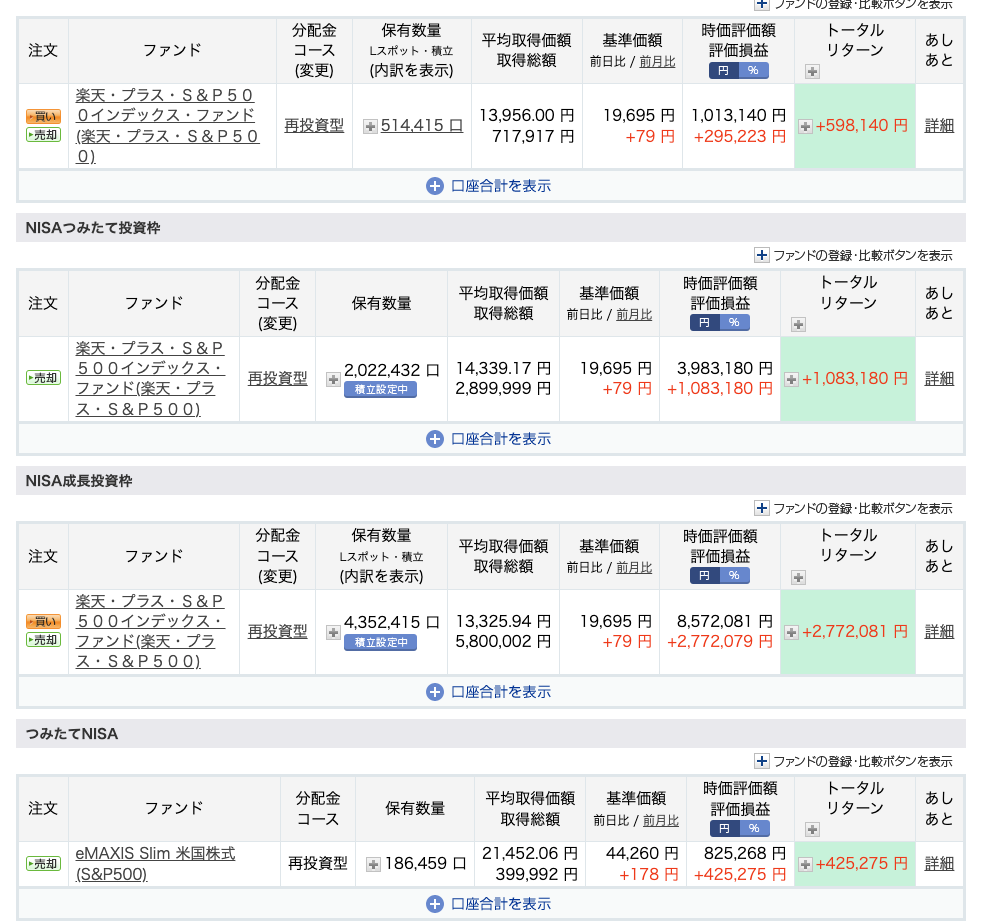This screenshot has height=924, width=990.
Task: Open eMAXIS Slim 米国株式(S&P500) fund link
Action: (155, 863)
